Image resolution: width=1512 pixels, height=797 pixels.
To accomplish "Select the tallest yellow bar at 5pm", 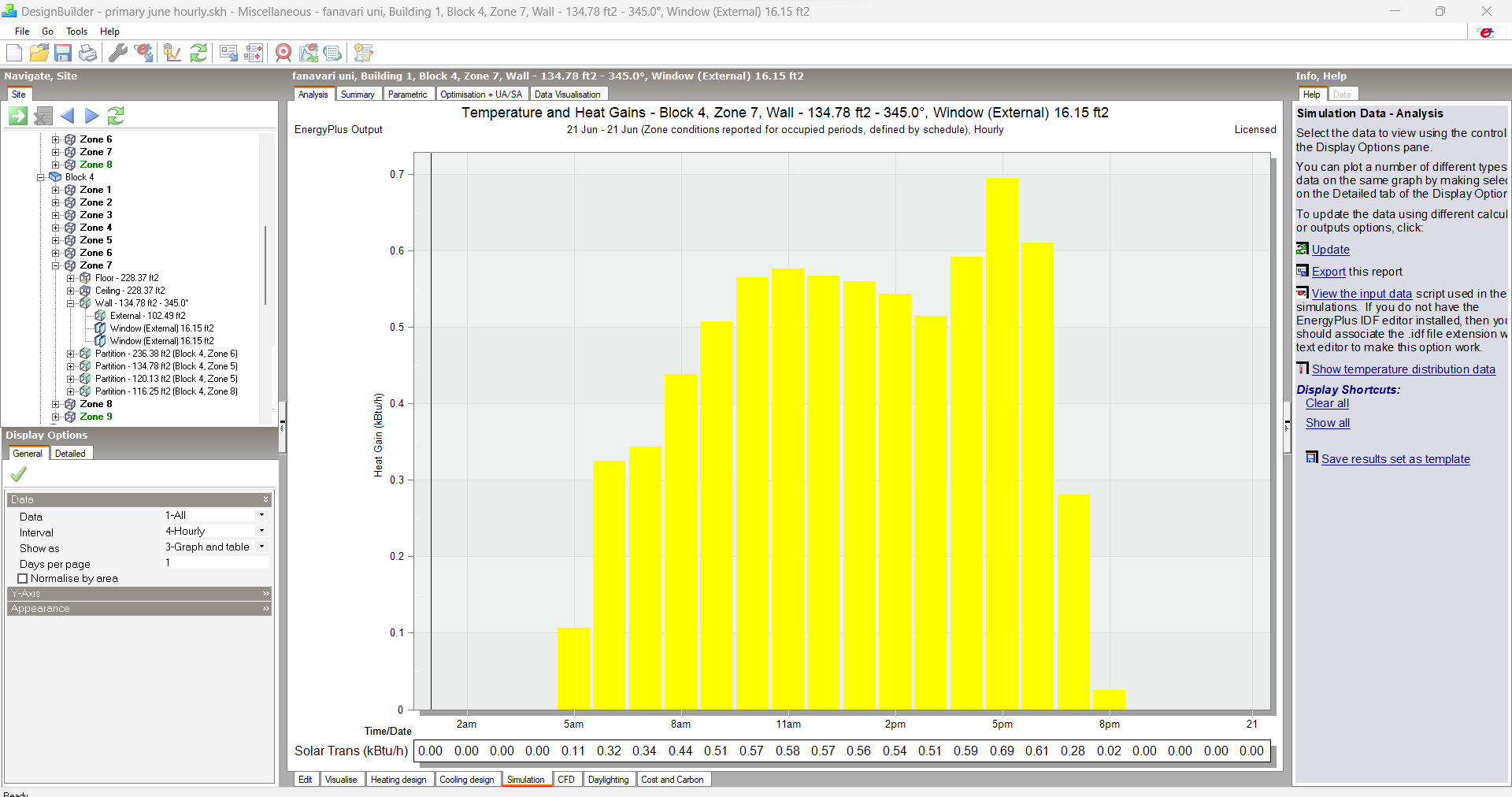I will click(1002, 443).
